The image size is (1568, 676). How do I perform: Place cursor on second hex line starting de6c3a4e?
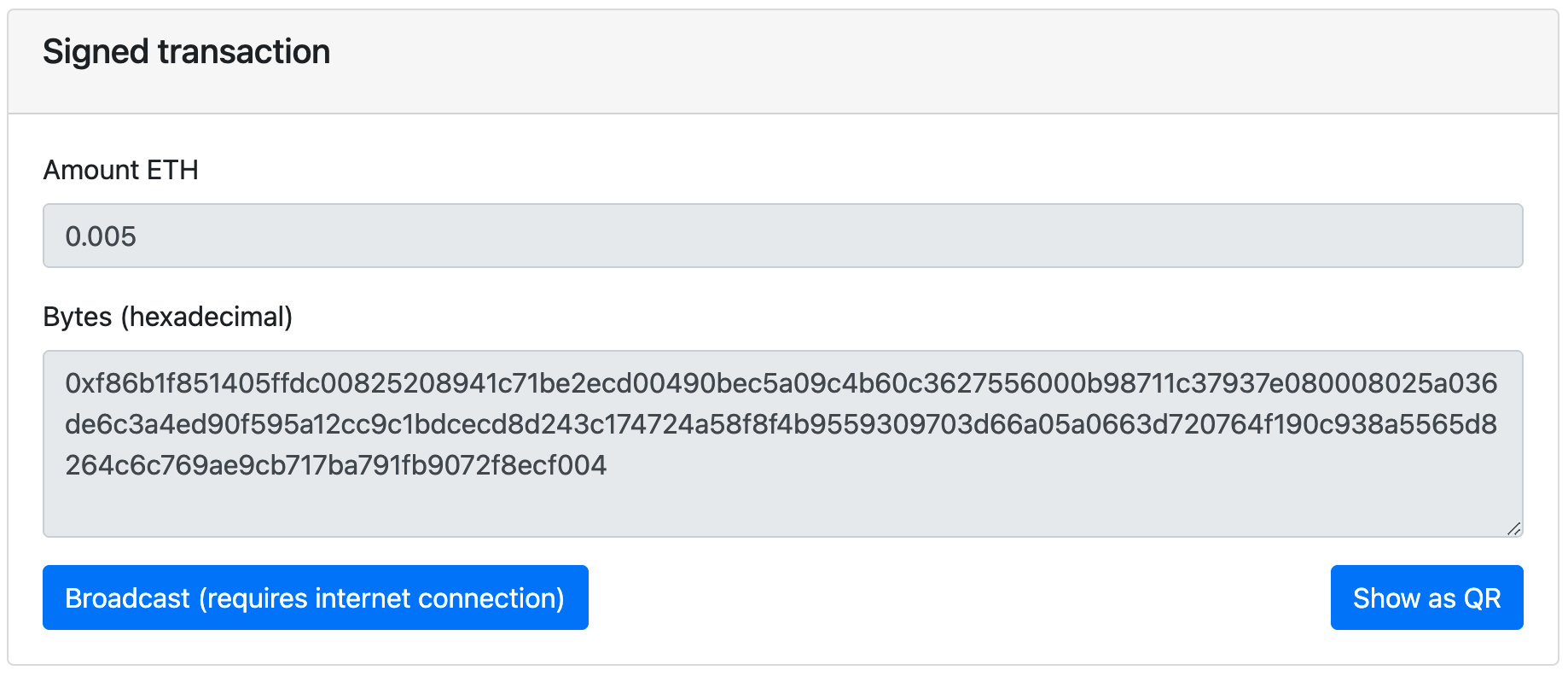[781, 424]
